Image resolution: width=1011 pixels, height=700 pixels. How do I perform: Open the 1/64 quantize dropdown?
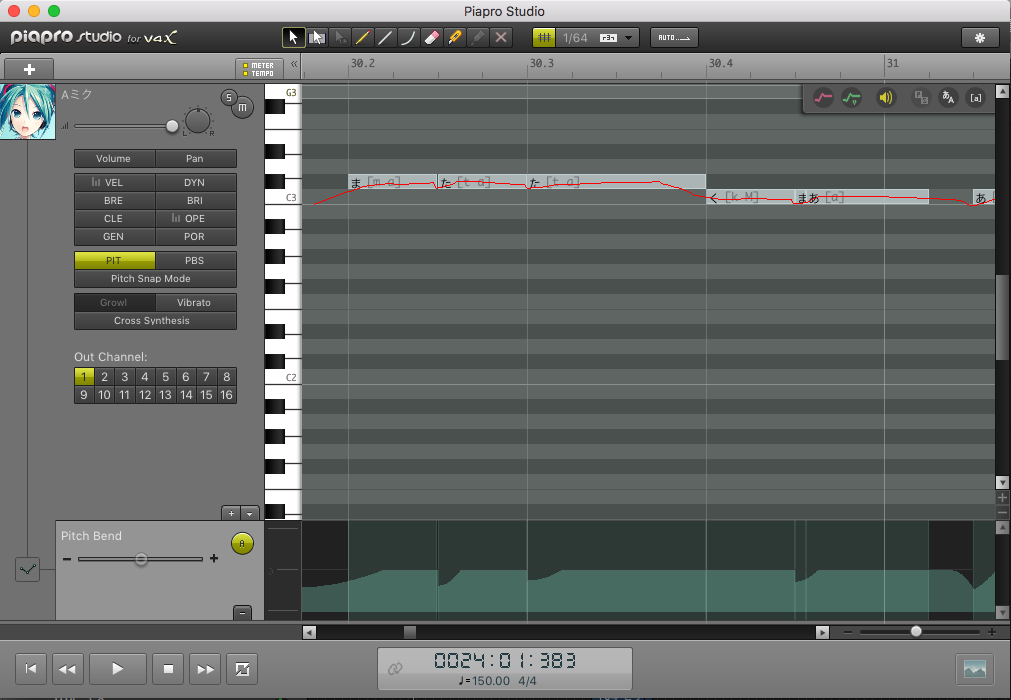[597, 37]
